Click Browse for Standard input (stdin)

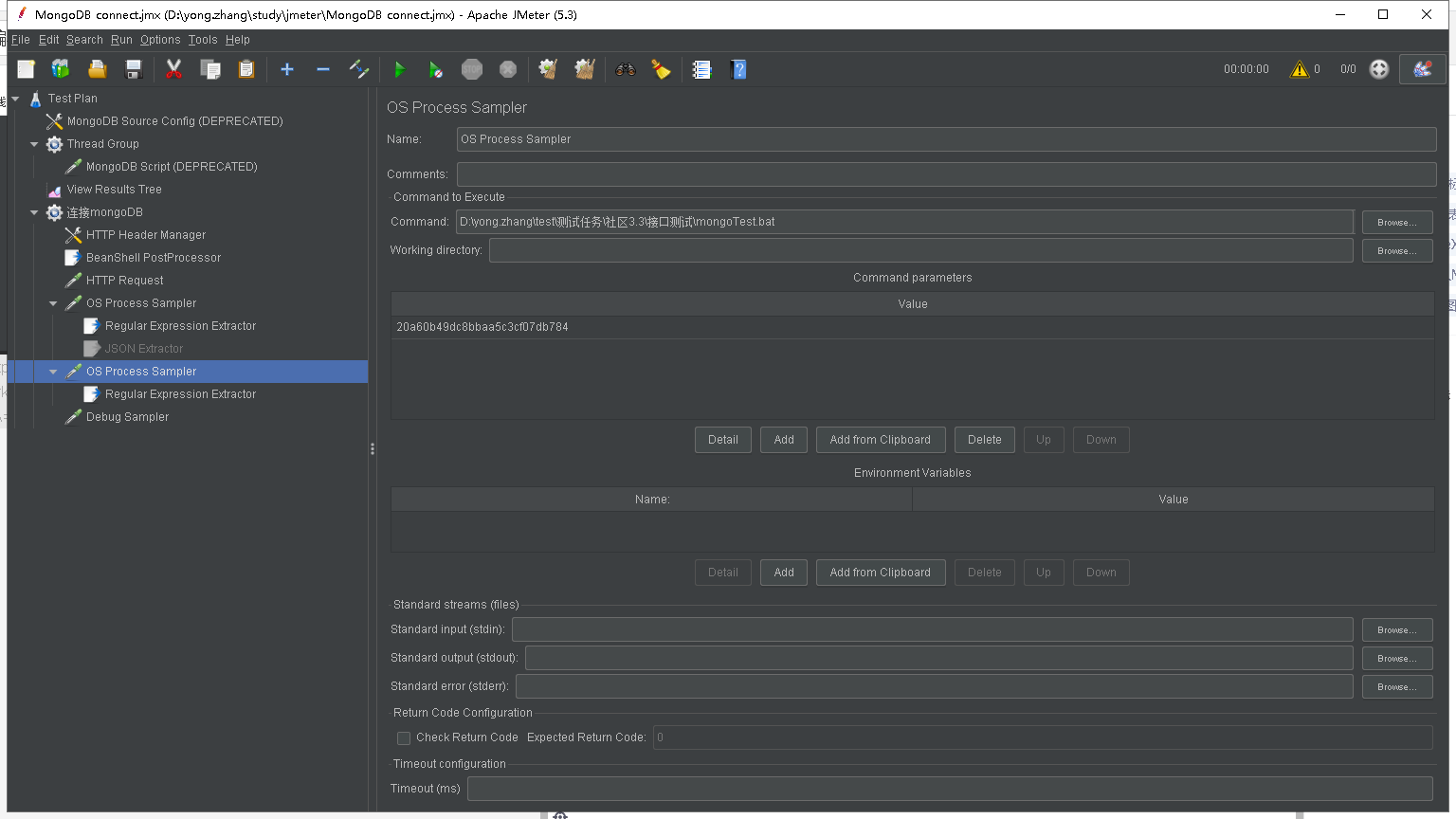pos(1397,629)
